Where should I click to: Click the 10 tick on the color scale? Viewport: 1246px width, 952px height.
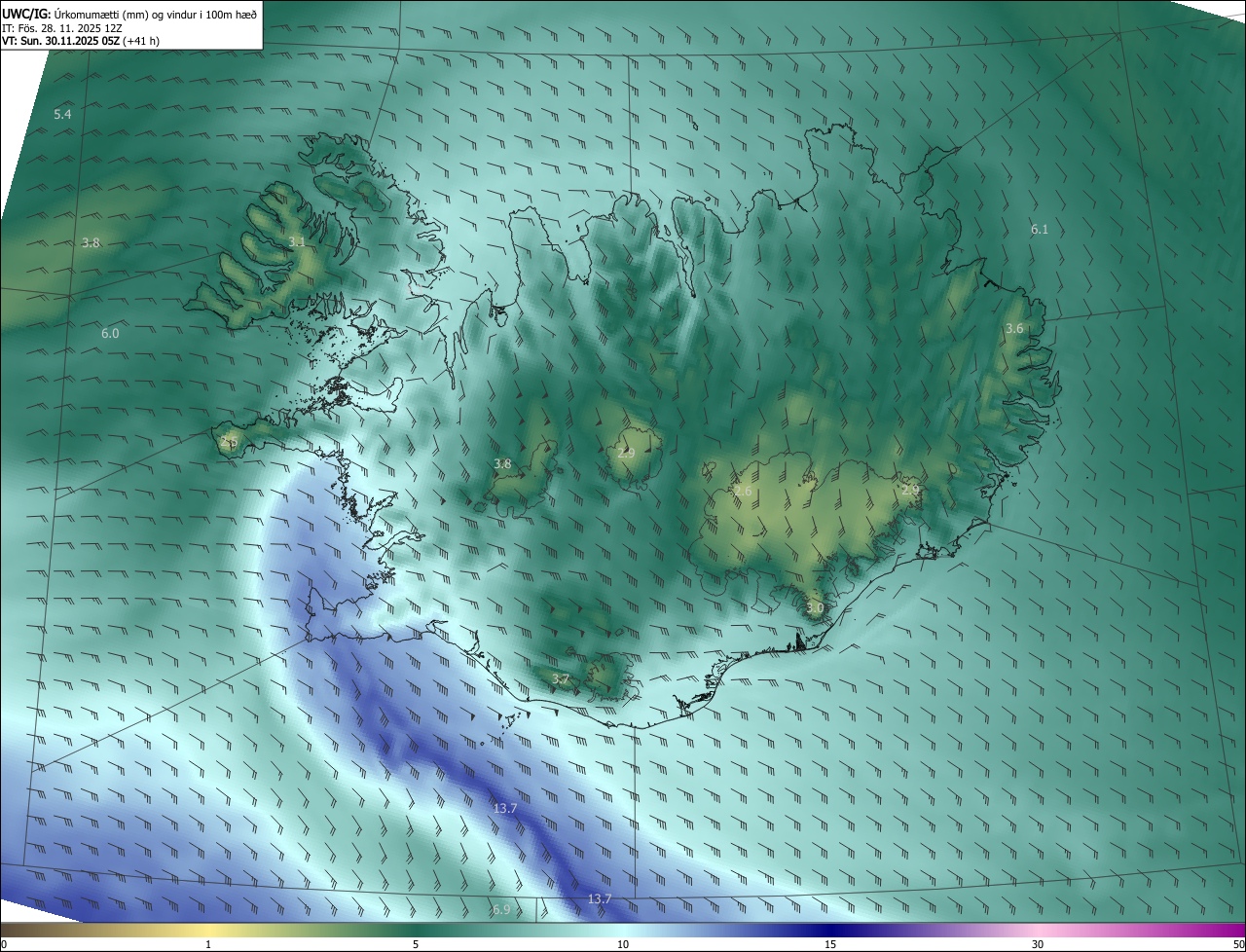point(623,944)
